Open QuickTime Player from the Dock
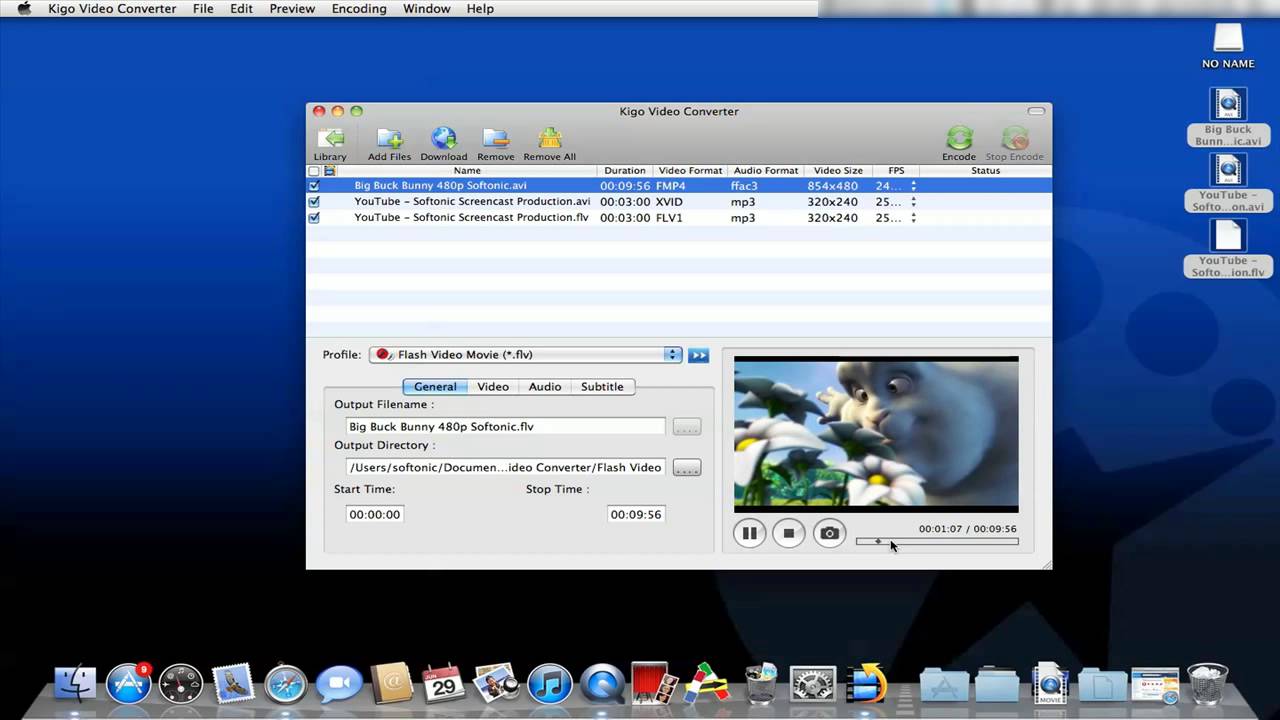Screen dimensions: 1280x720 click(602, 684)
